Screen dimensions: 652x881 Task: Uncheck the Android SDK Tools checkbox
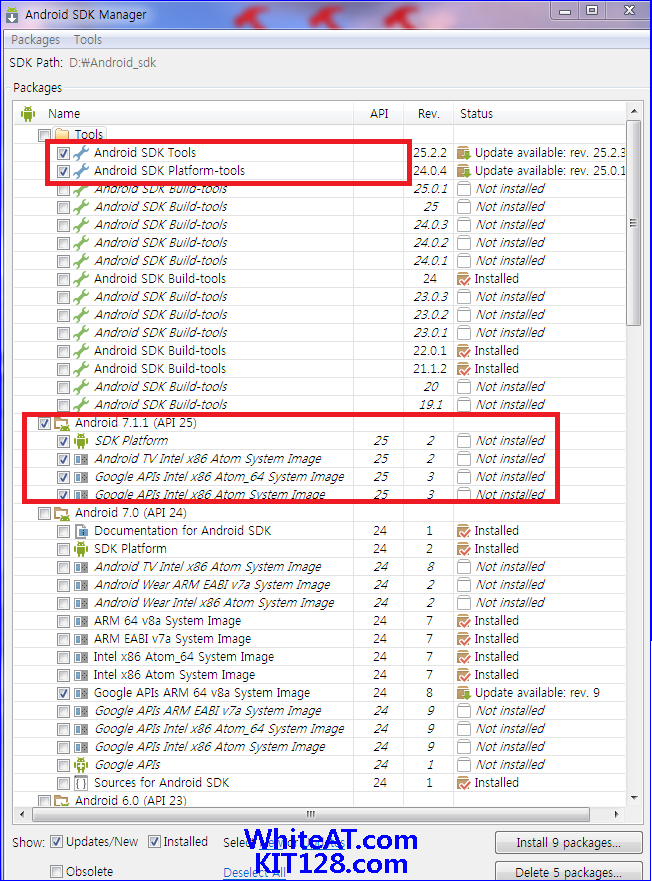(x=64, y=153)
